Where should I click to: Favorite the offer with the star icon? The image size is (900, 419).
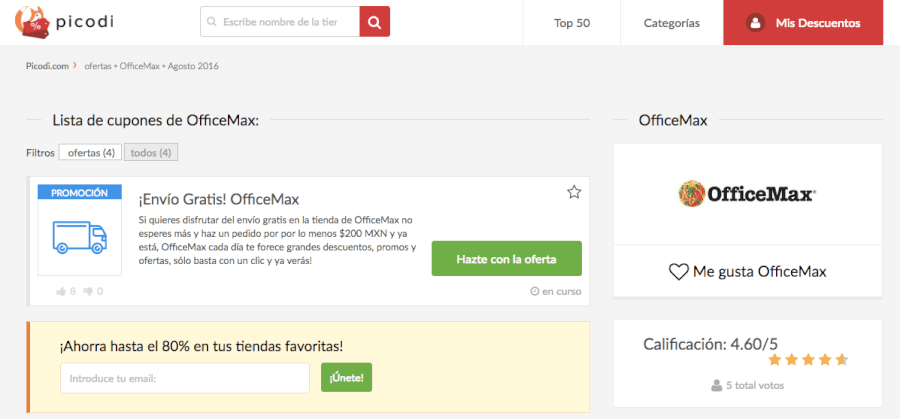pos(574,192)
